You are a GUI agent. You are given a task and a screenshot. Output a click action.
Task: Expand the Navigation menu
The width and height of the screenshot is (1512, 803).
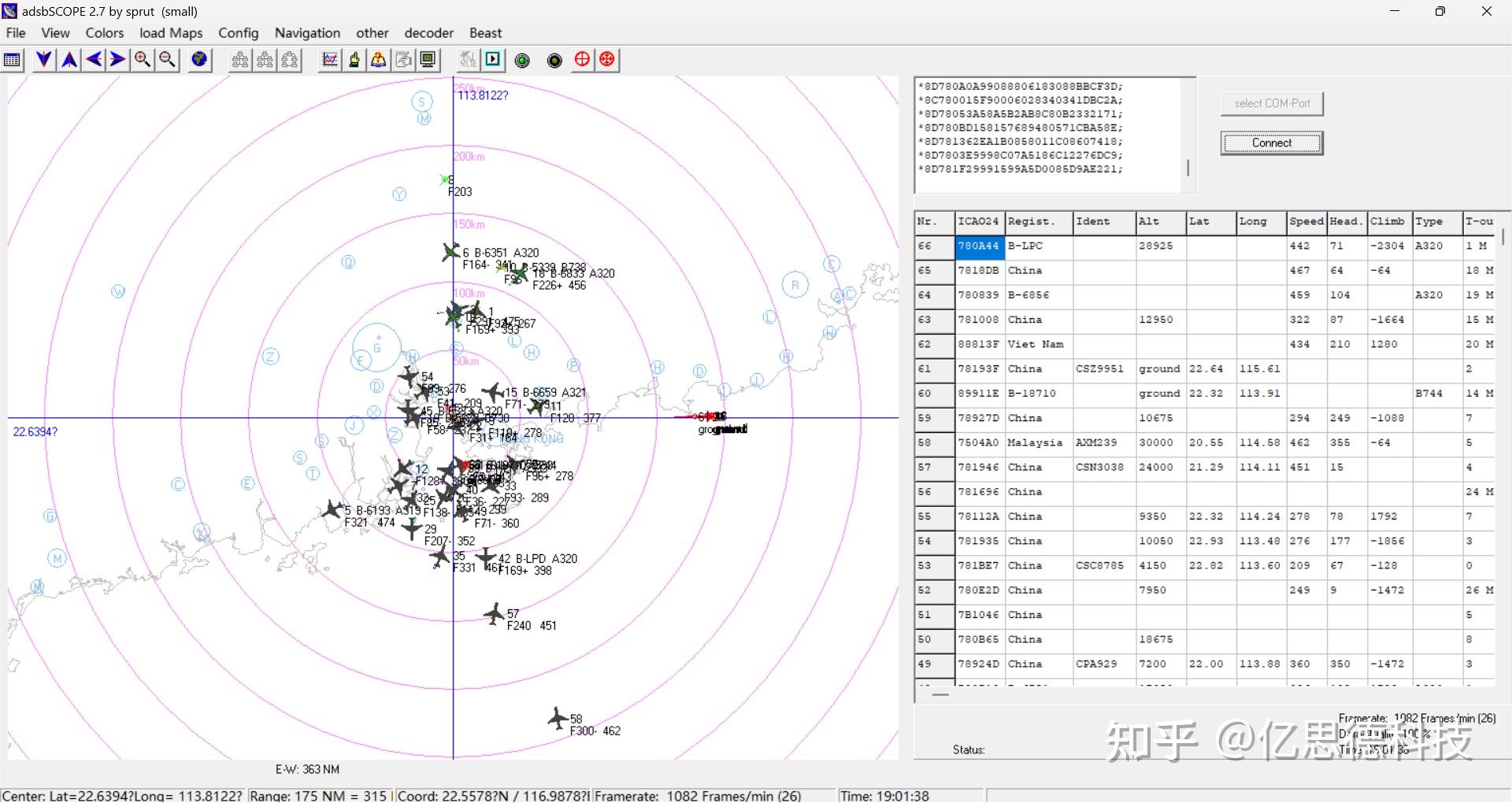(307, 33)
